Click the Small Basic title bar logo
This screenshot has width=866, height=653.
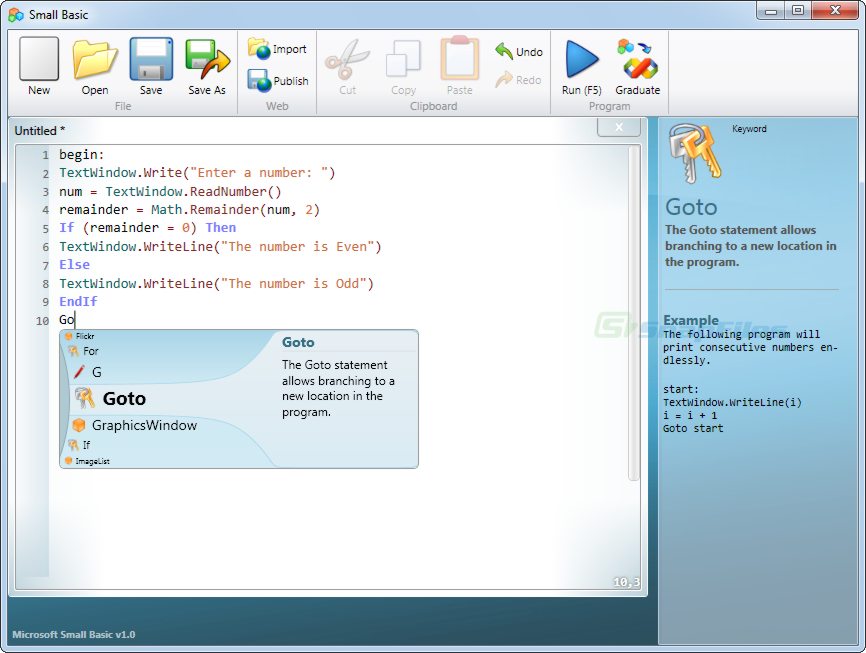coord(16,14)
